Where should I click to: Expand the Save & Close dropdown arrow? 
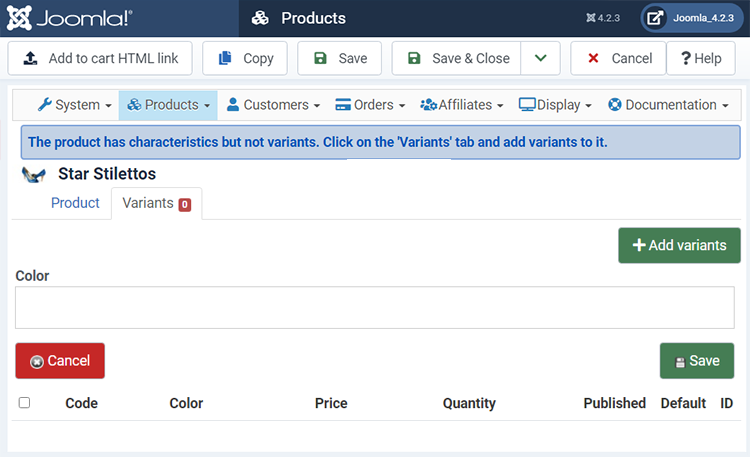[540, 58]
